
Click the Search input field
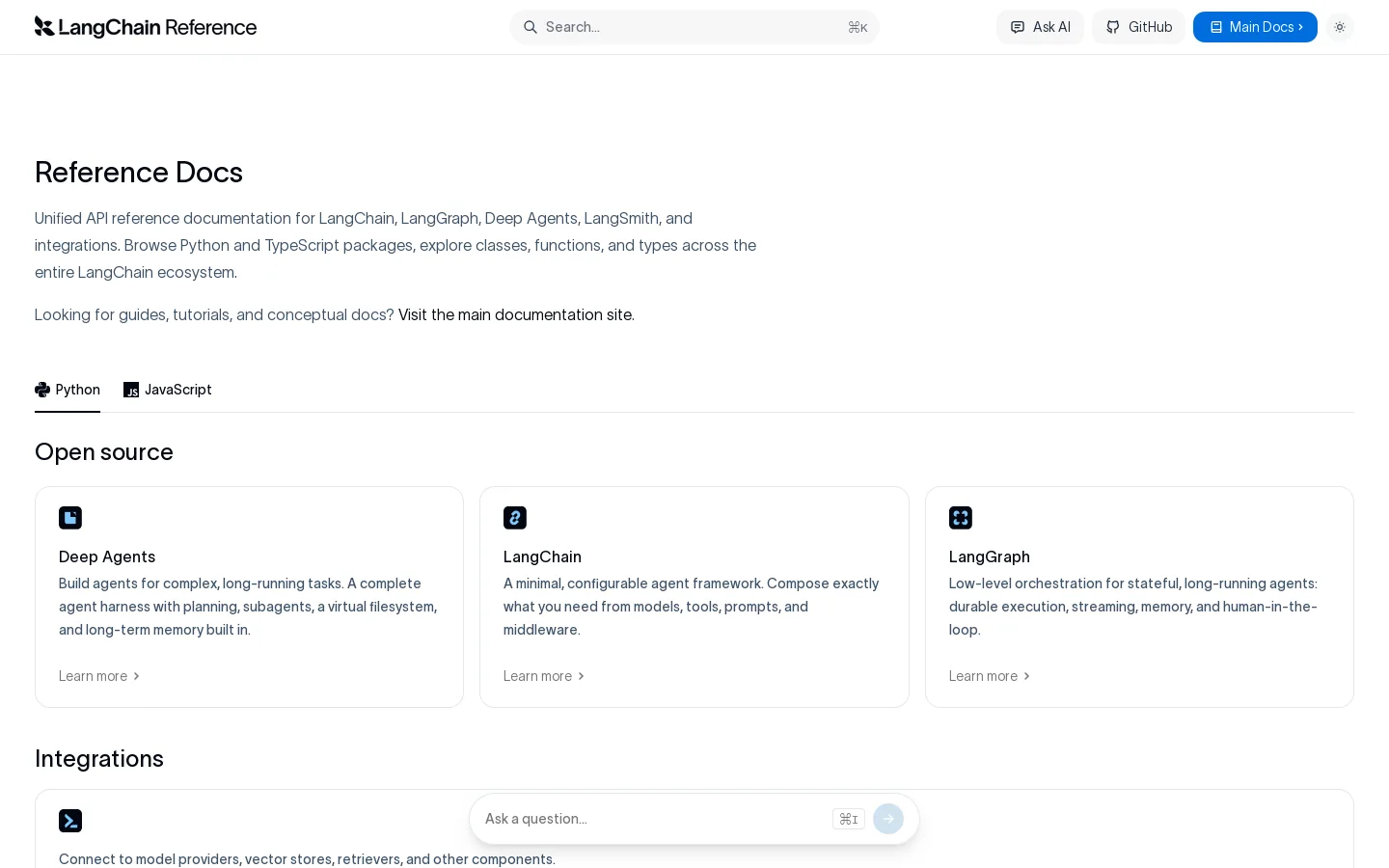(x=694, y=27)
